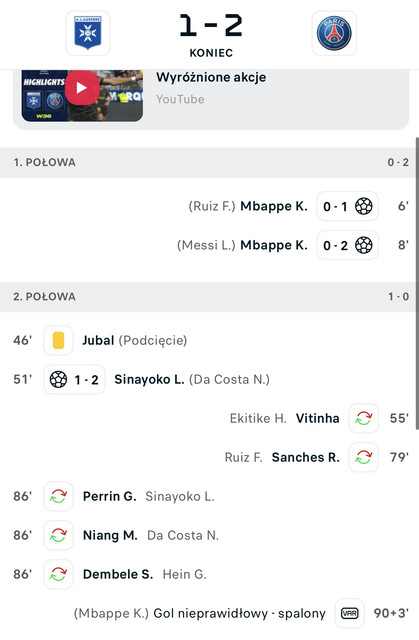
Task: Click the 1-2 Sinayoko goal icon
Action: (58, 379)
